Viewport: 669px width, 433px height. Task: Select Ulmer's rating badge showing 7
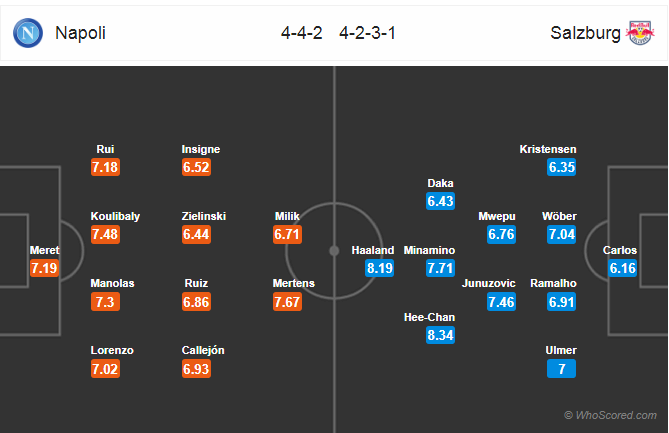[561, 369]
